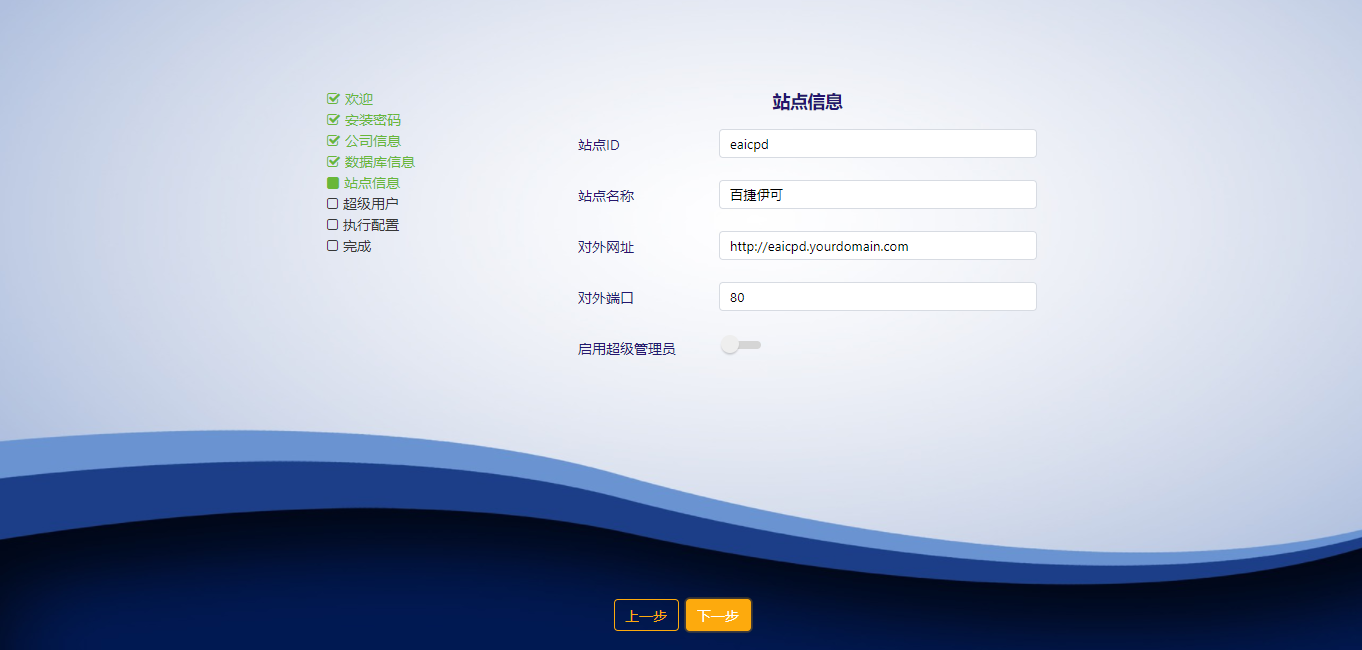Image resolution: width=1362 pixels, height=650 pixels.
Task: Click the checked icon beside 安装密码 step
Action: (334, 120)
